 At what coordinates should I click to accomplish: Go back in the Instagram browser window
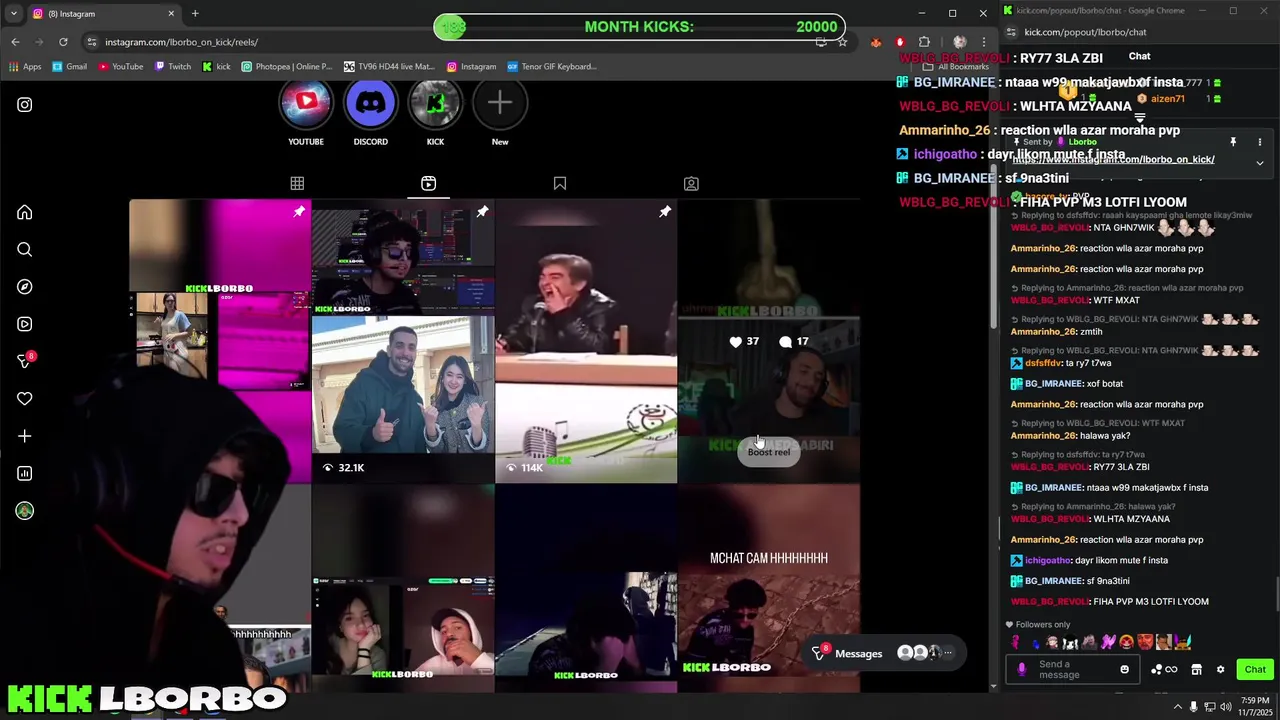point(15,42)
